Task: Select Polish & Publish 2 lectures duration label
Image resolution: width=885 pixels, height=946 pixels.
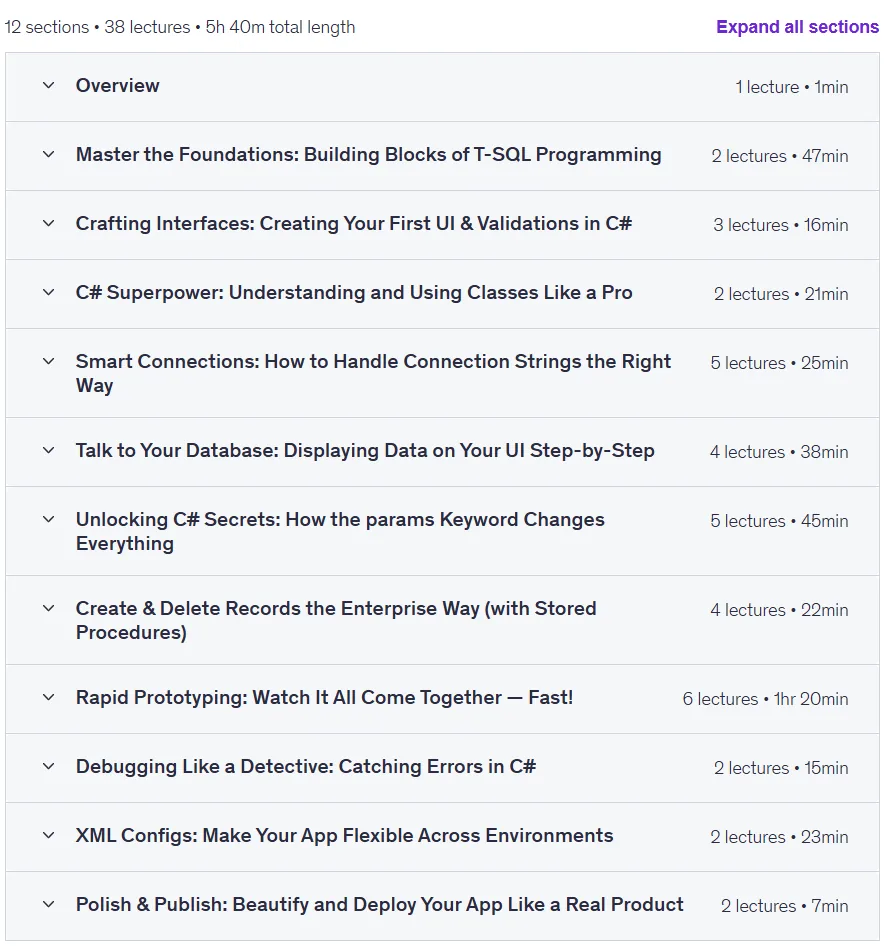Action: tap(784, 906)
